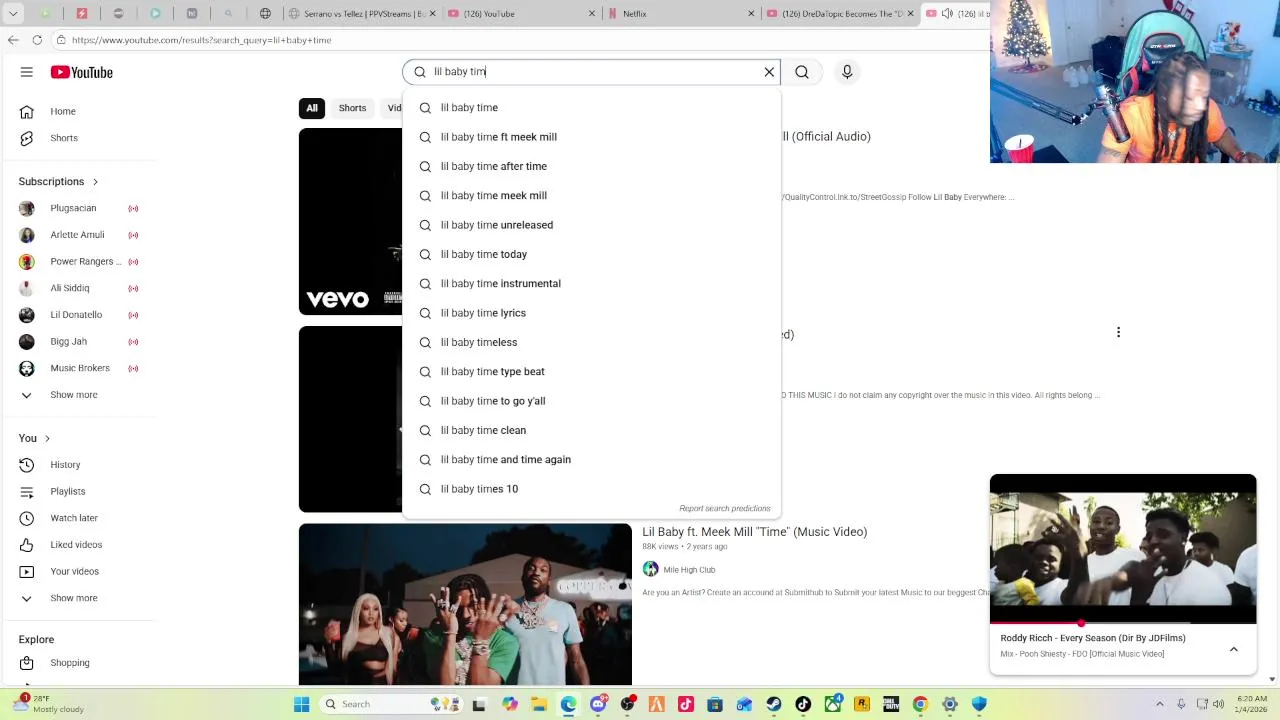
Task: Click the miniplayer video preview
Action: (1123, 548)
